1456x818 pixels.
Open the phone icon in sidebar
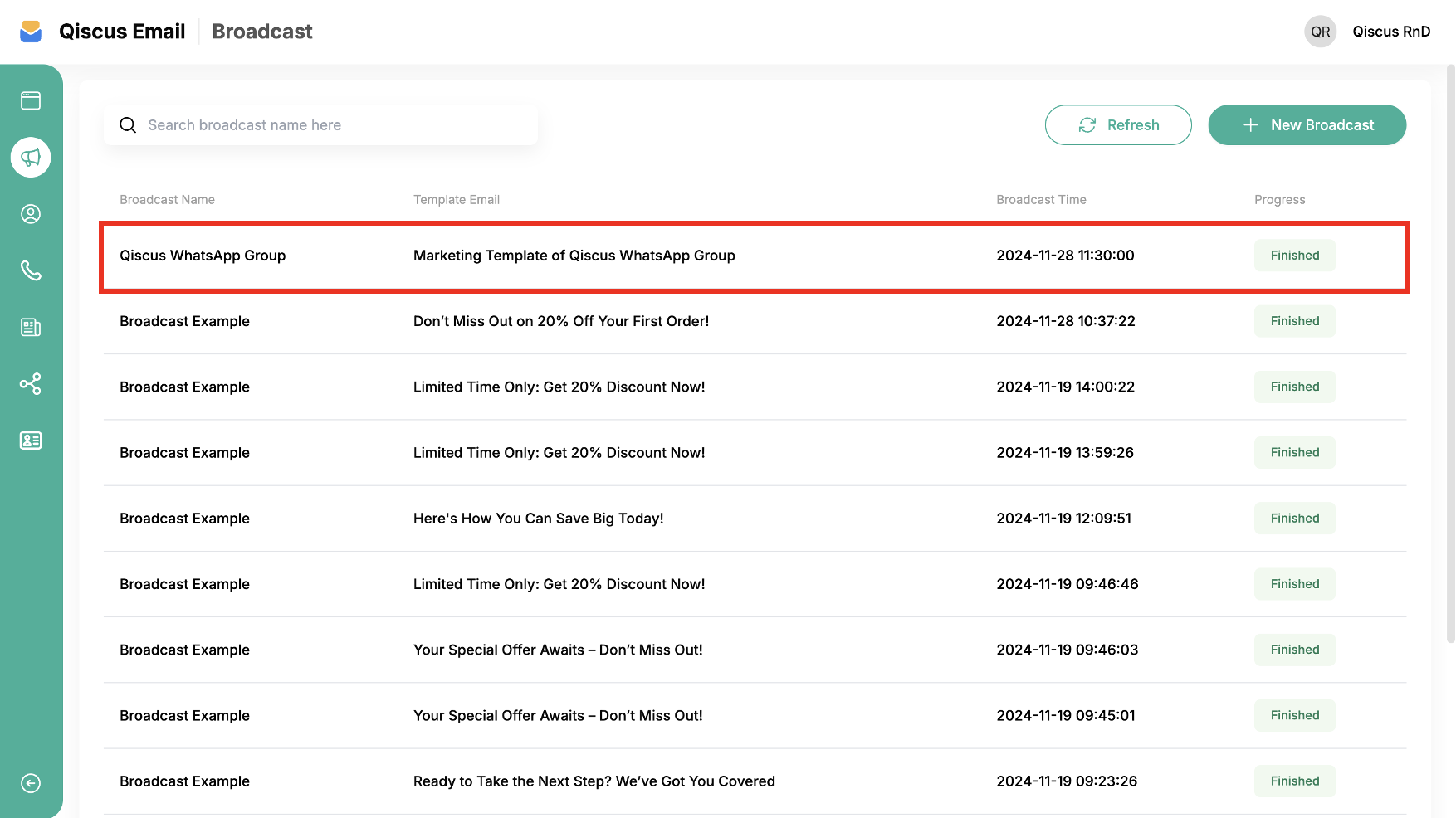click(x=31, y=270)
